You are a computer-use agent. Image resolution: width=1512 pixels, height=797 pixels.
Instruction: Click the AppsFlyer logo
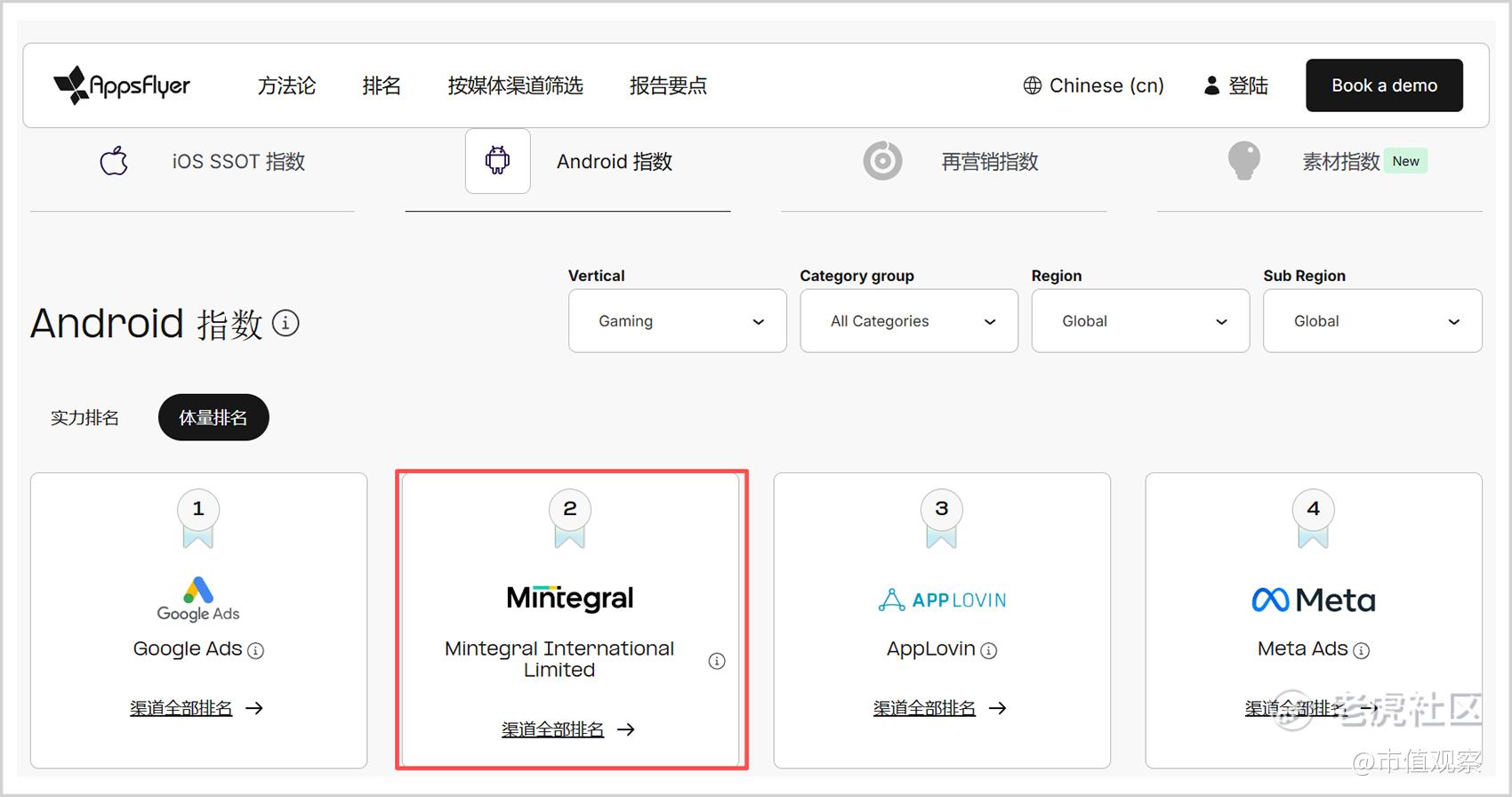click(122, 85)
